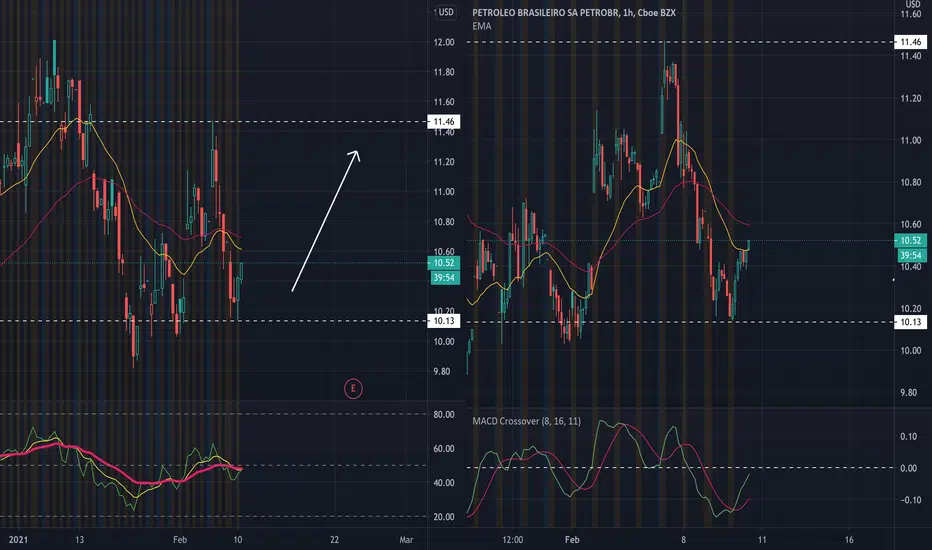
Task: Click the 10.80 value on left price axis
Action: tap(444, 222)
